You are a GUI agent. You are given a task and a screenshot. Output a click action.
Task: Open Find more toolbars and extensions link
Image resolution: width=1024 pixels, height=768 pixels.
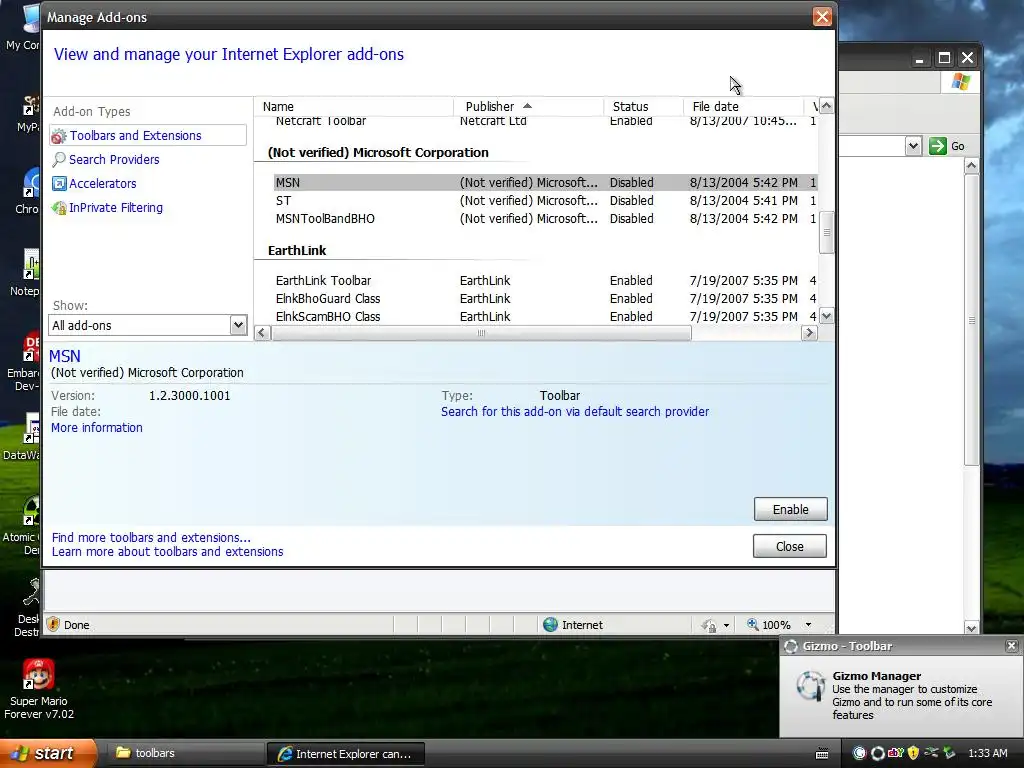click(151, 537)
